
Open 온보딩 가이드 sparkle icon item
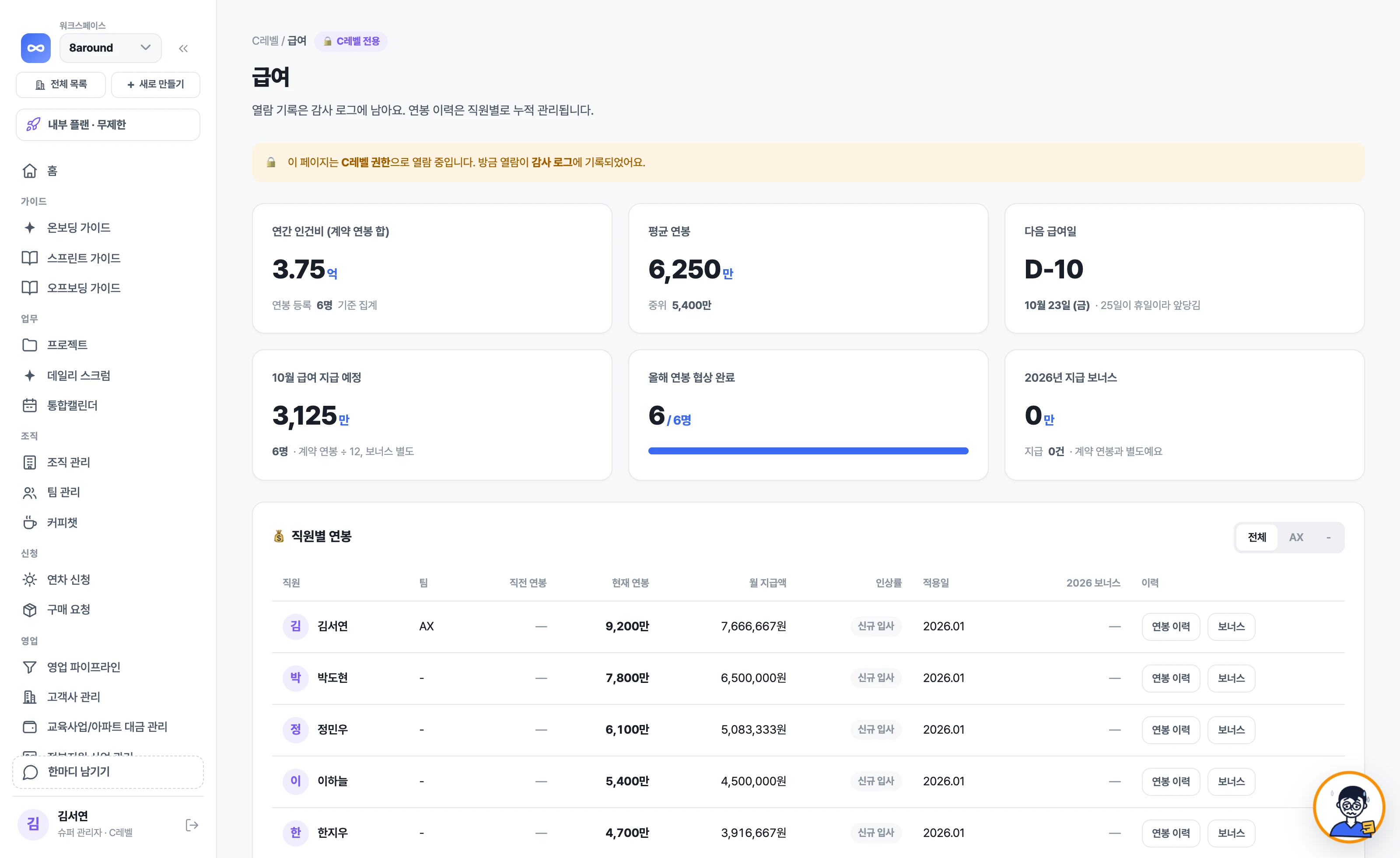click(x=108, y=228)
